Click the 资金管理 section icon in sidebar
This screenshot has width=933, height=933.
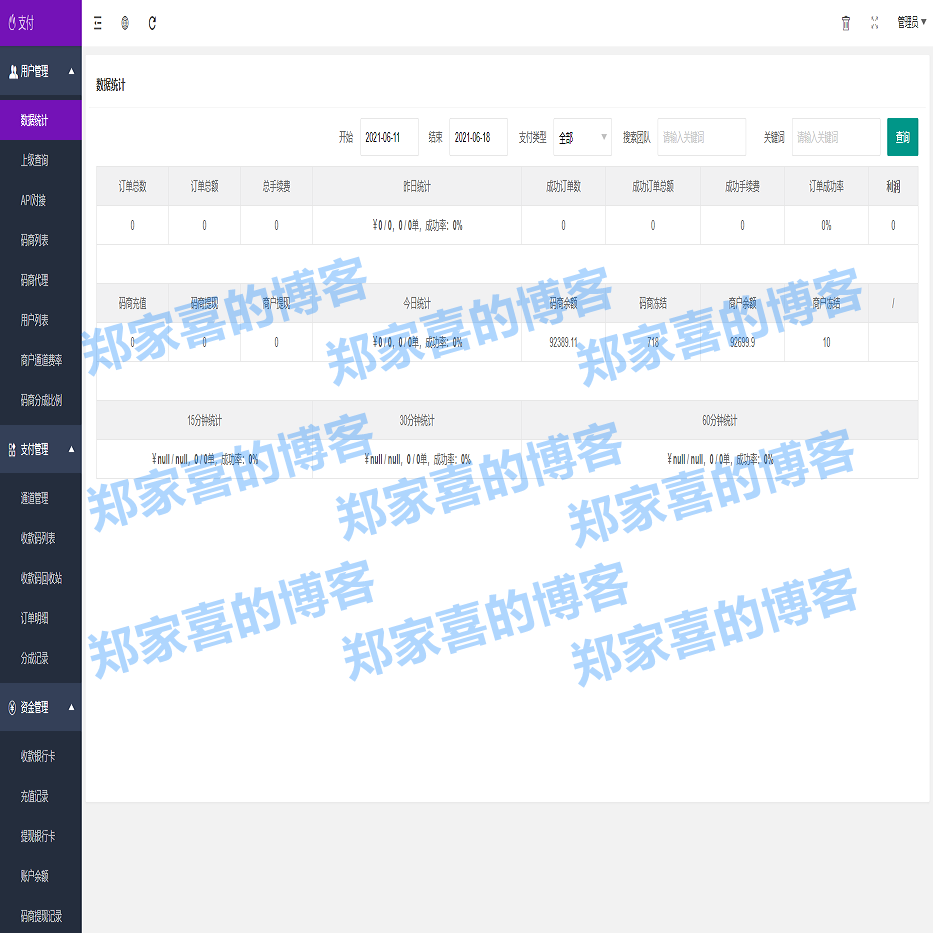pos(14,707)
